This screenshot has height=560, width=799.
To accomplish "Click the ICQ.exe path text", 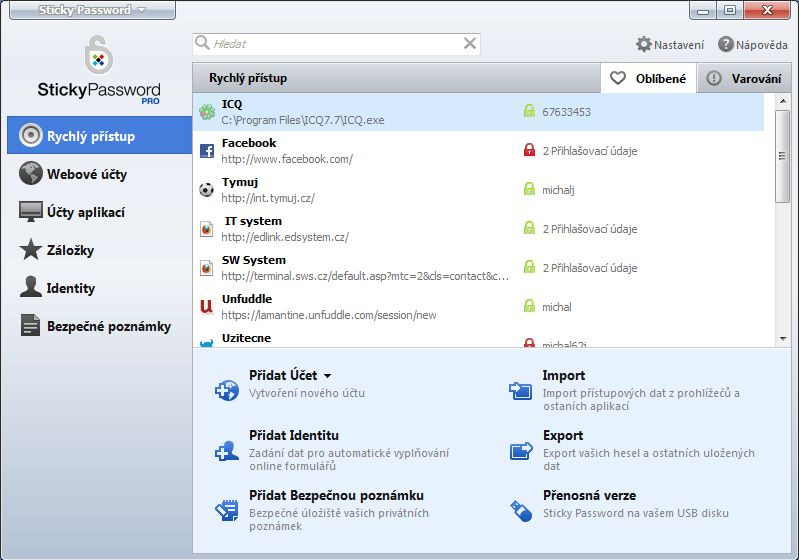I will coord(303,120).
